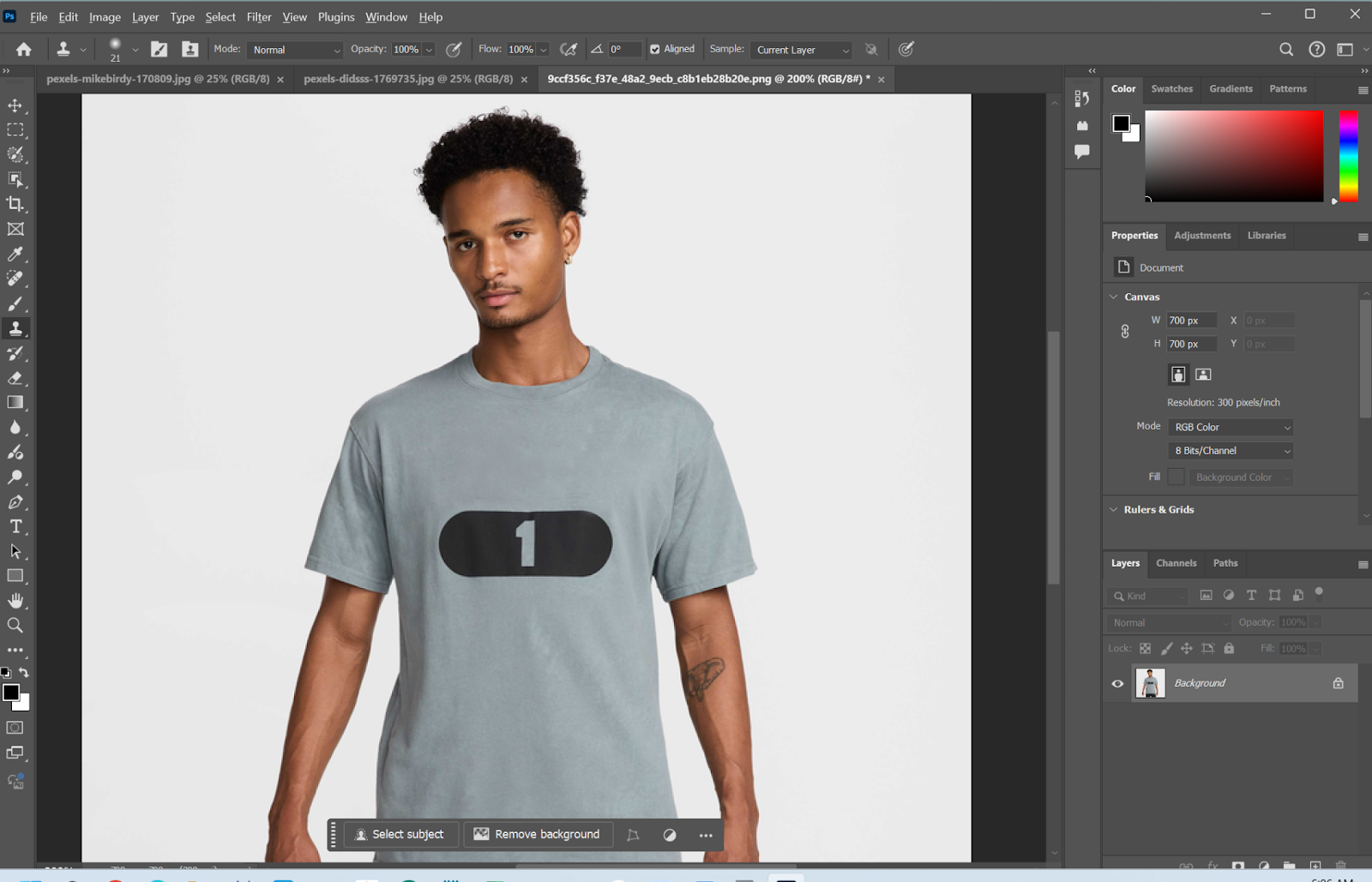Screen dimensions: 1372x882
Task: Switch to the Adjustments tab
Action: pyautogui.click(x=1202, y=236)
